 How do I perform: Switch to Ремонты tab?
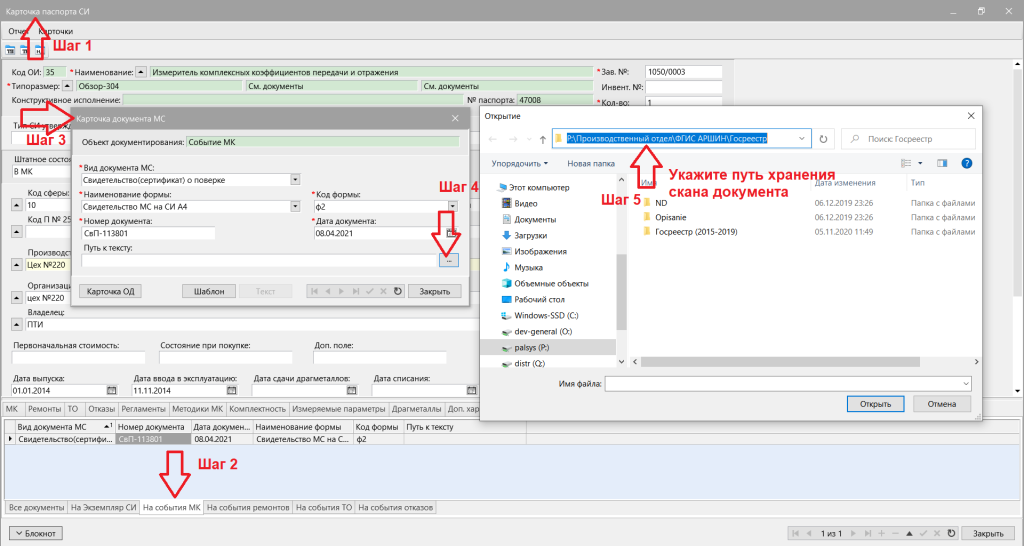click(44, 409)
